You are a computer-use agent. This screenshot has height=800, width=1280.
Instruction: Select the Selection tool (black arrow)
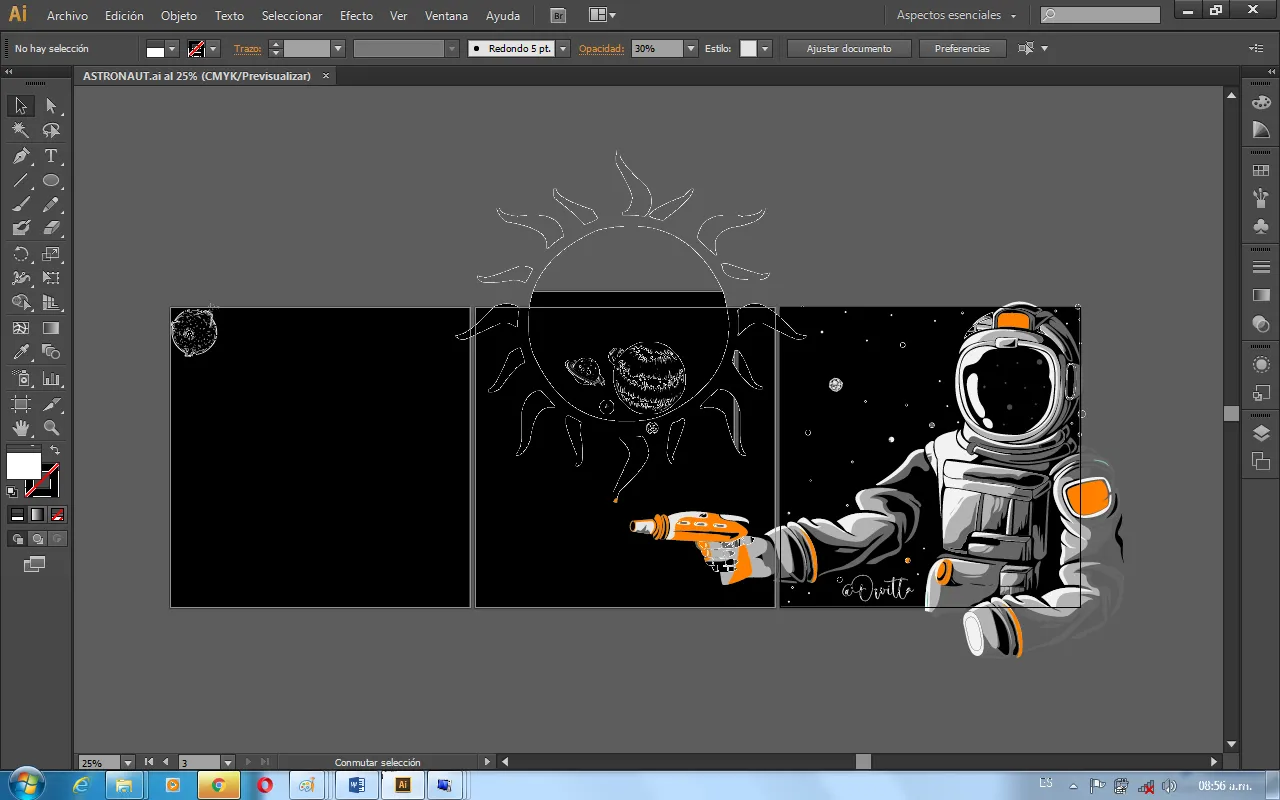pos(21,106)
